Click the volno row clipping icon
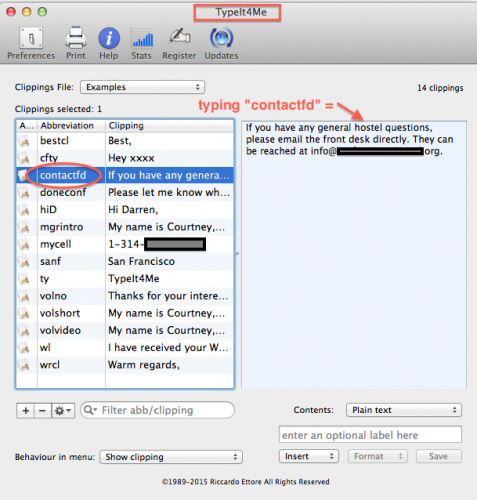The width and height of the screenshot is (477, 500). pyautogui.click(x=24, y=296)
